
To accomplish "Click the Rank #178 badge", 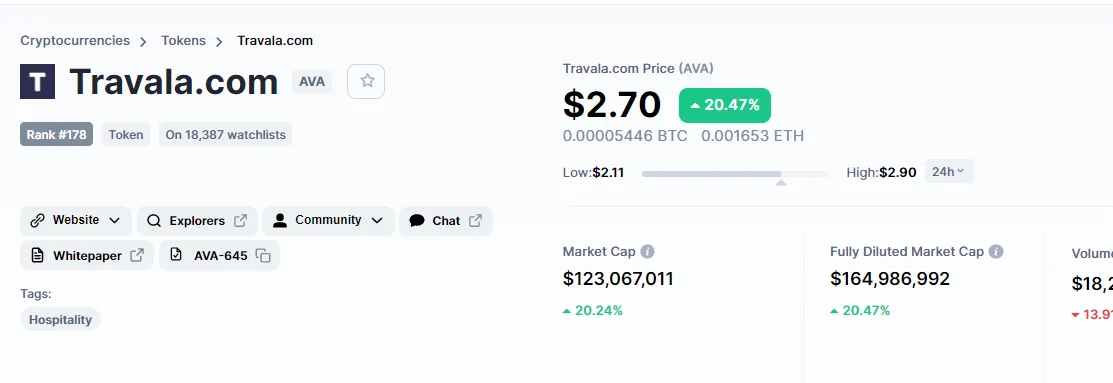I will point(56,134).
